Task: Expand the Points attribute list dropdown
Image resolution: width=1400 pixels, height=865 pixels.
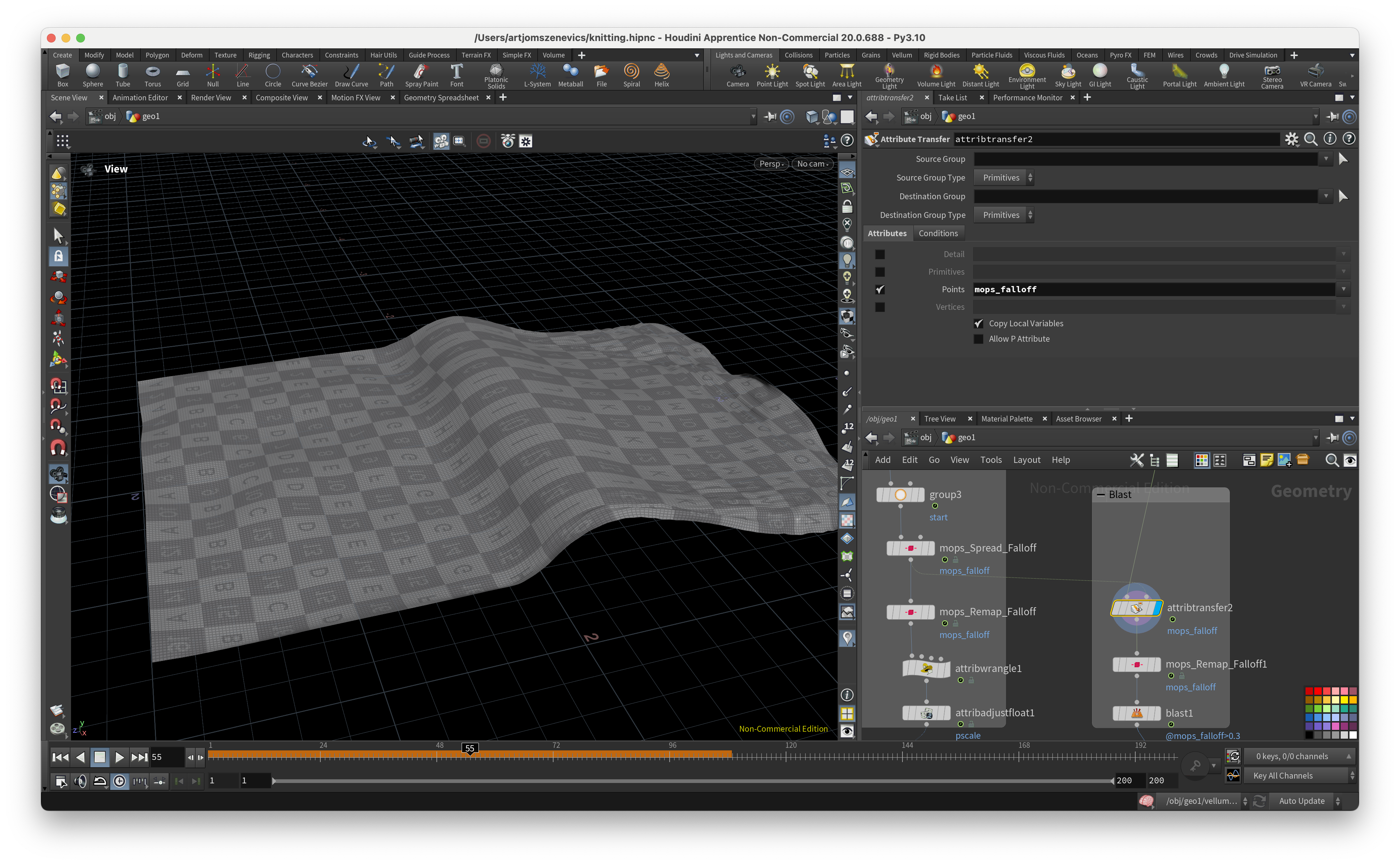Action: (x=1343, y=289)
